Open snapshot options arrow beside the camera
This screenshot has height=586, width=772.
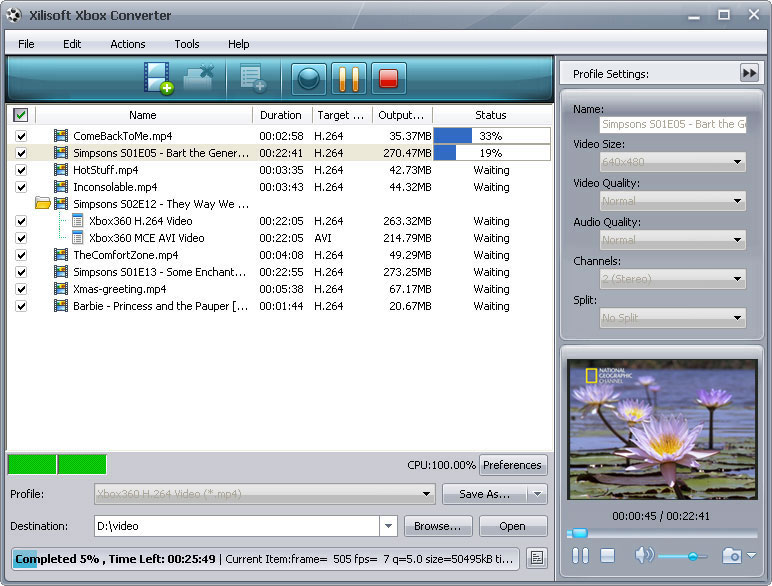[751, 555]
